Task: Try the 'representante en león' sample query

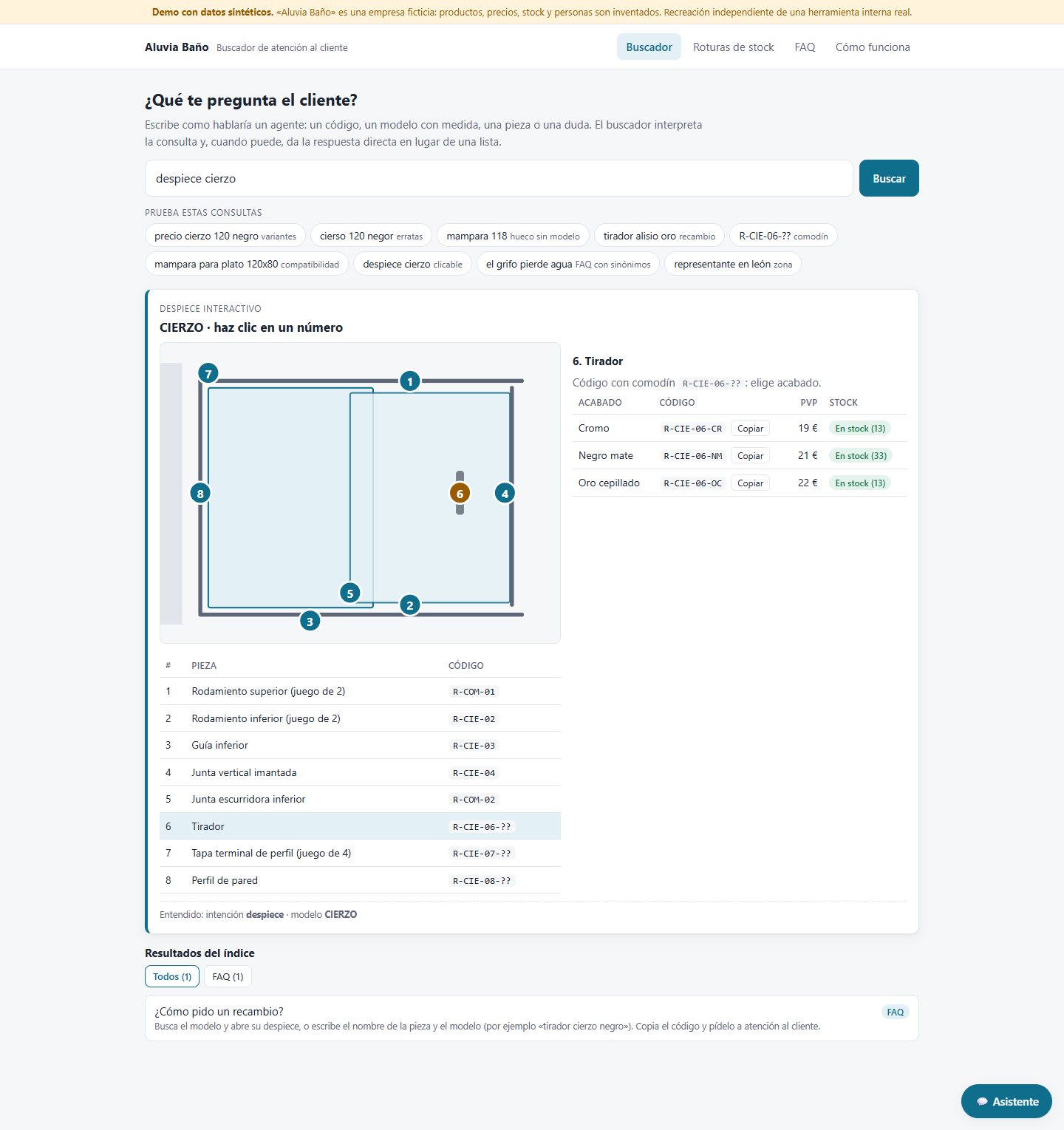Action: 733,264
